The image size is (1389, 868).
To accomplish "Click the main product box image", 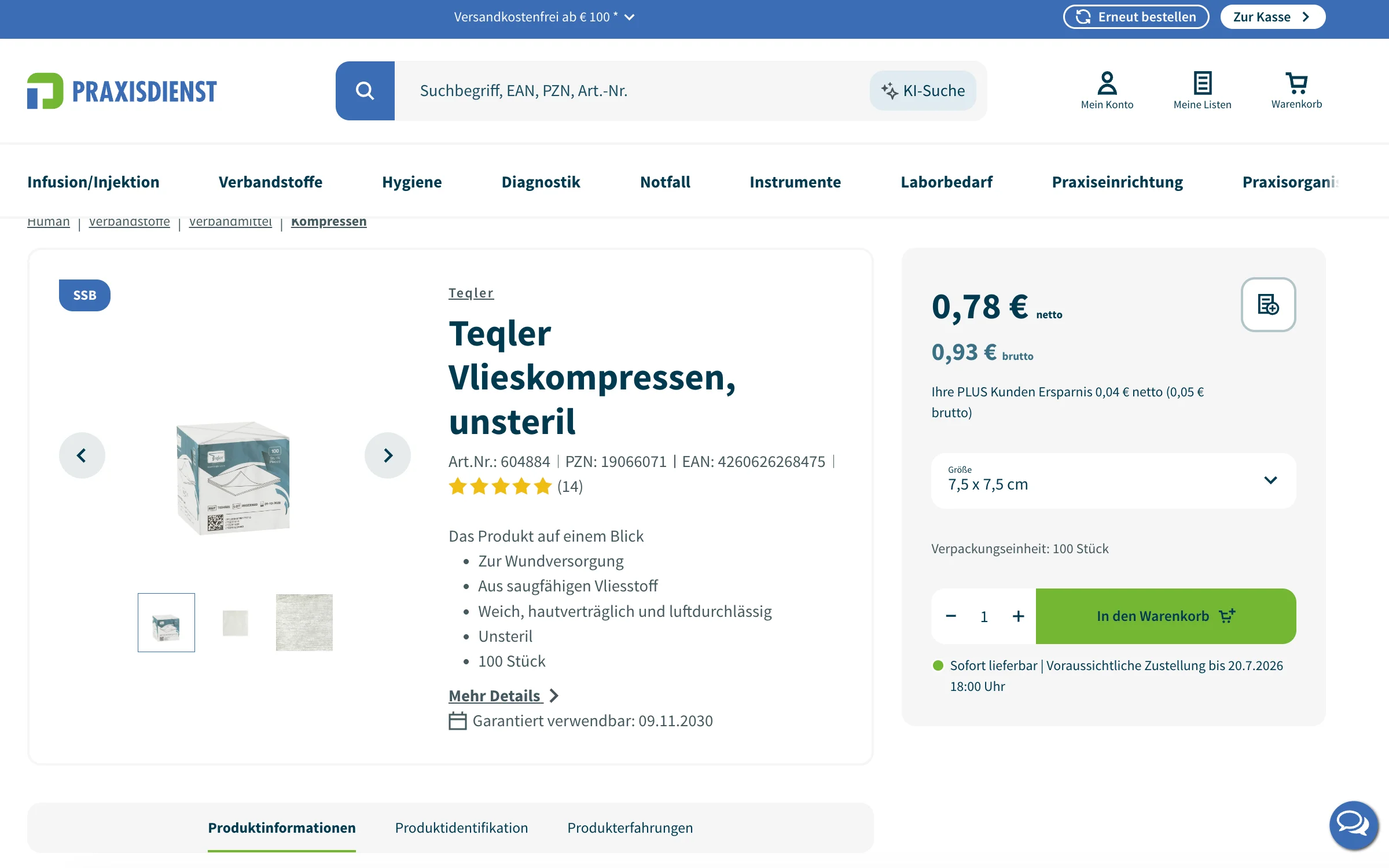I will tap(233, 478).
